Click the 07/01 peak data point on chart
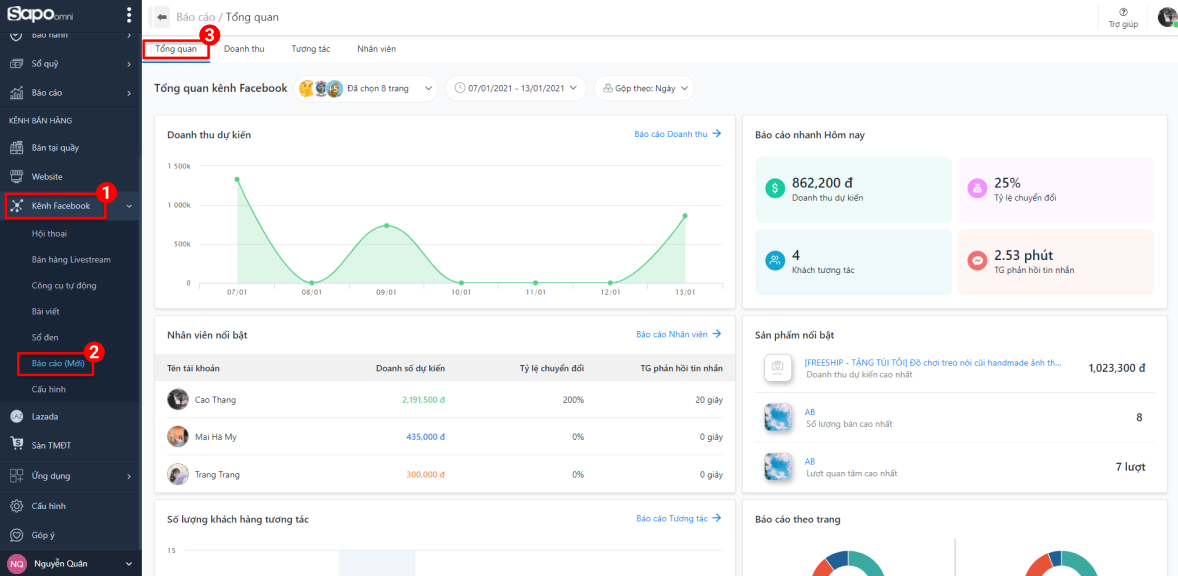Image resolution: width=1178 pixels, height=576 pixels. point(237,180)
